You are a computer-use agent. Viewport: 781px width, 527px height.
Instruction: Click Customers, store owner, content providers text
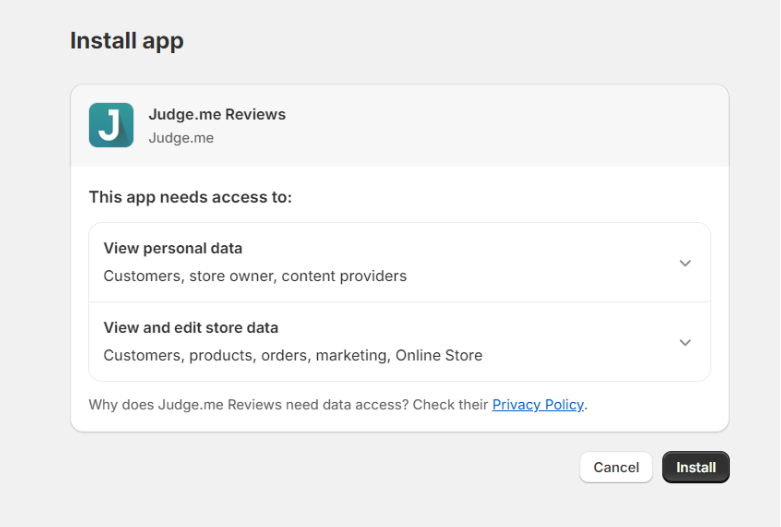[255, 276]
